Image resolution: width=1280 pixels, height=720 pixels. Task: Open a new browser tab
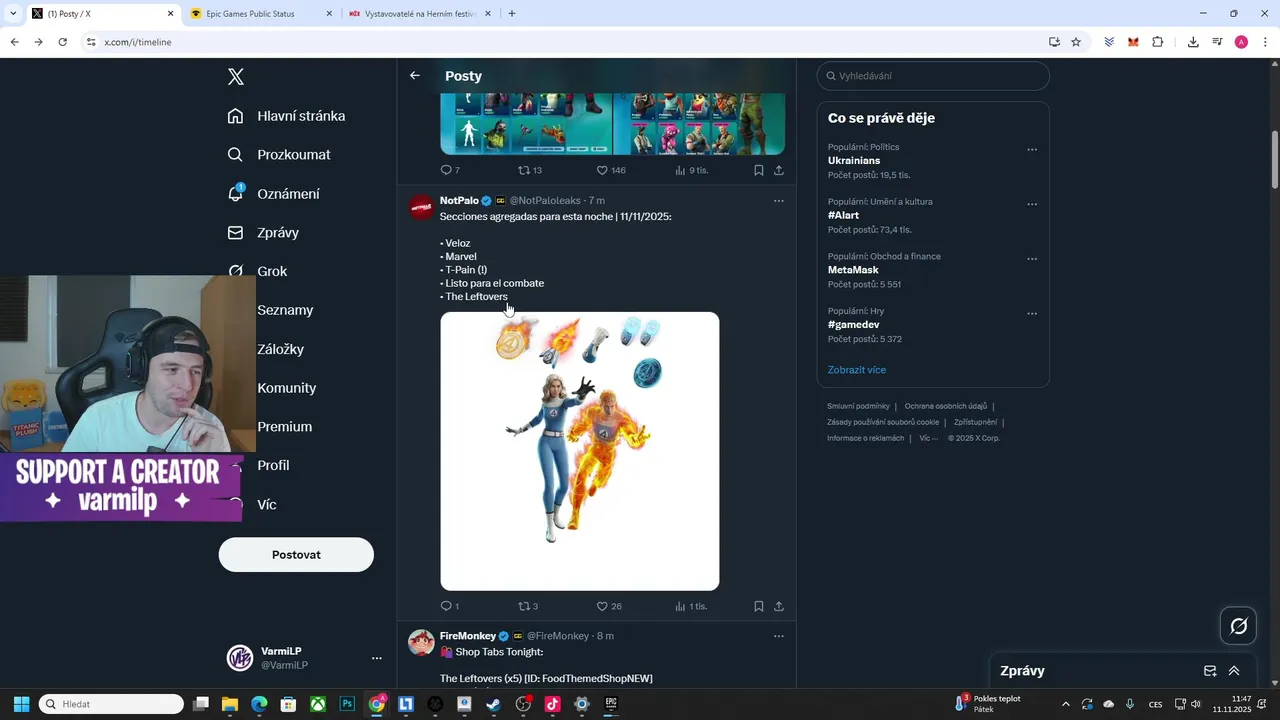tap(512, 14)
